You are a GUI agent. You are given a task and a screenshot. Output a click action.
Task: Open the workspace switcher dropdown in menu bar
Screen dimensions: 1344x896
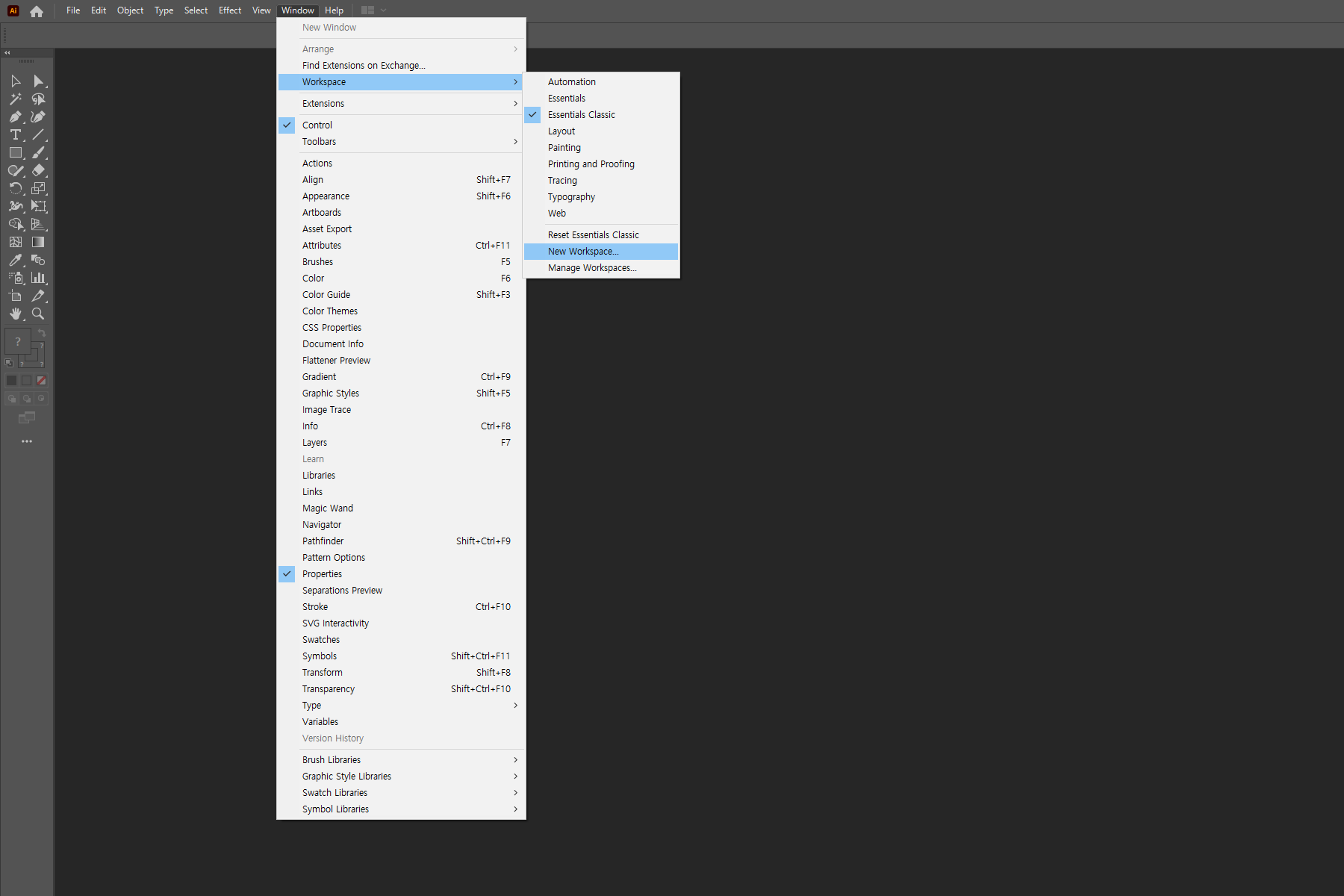pos(373,10)
